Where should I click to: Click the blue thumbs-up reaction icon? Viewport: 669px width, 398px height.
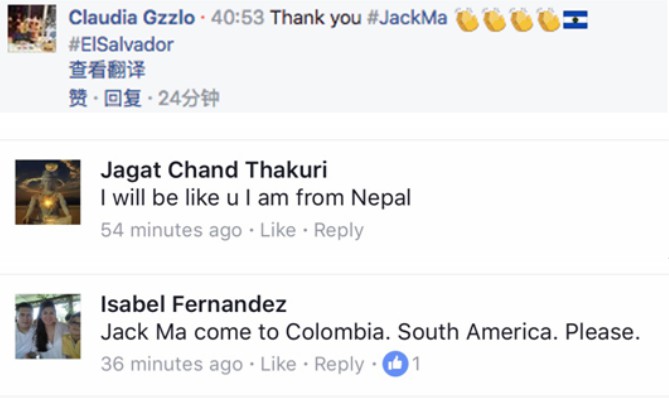tap(395, 364)
